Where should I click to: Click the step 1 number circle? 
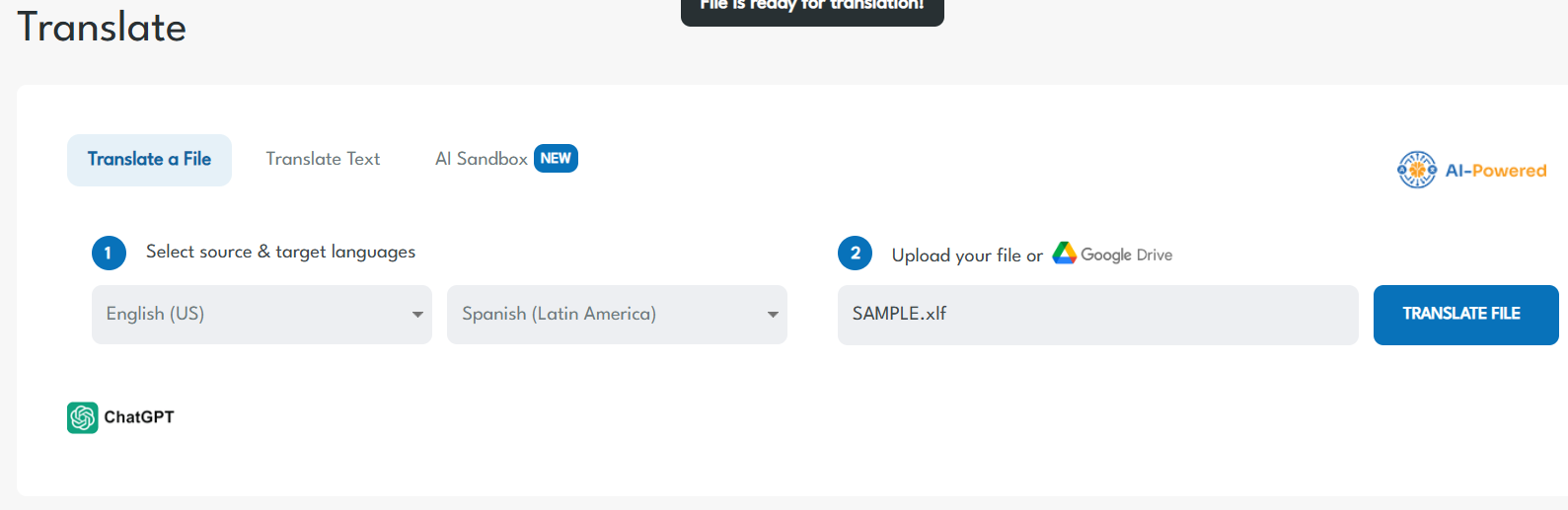109,253
